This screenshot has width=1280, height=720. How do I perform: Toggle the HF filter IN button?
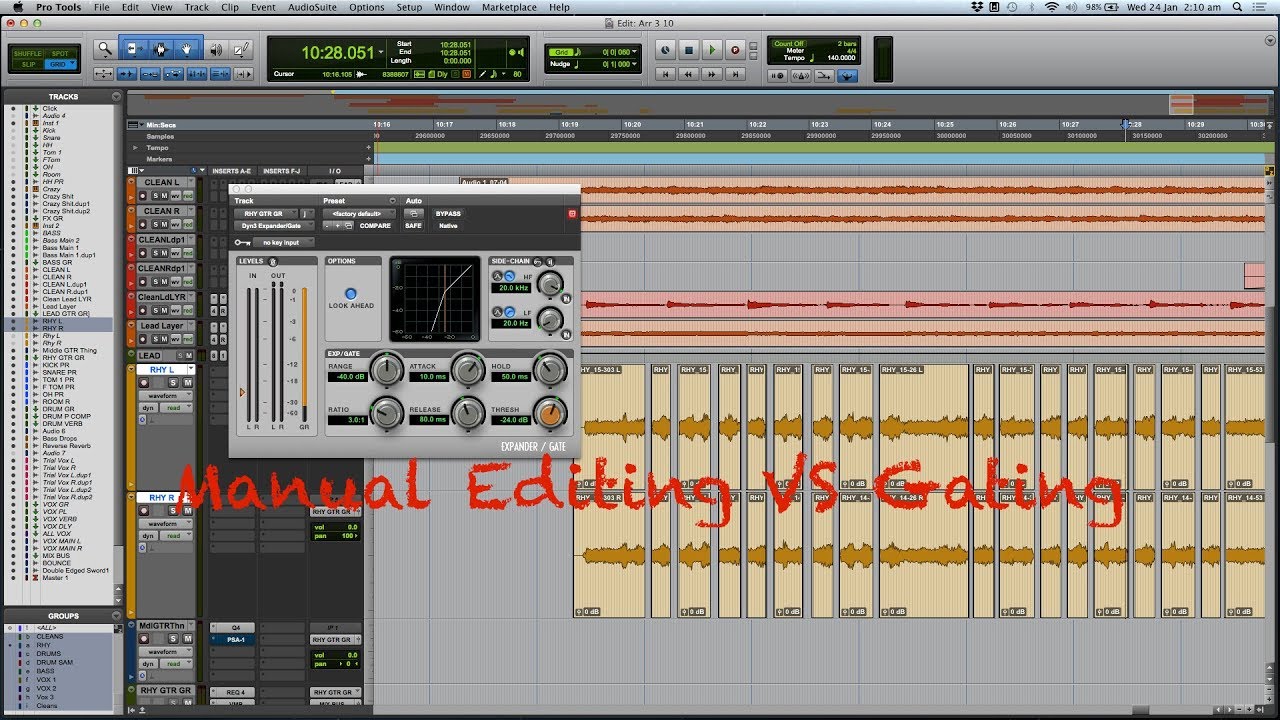(566, 298)
